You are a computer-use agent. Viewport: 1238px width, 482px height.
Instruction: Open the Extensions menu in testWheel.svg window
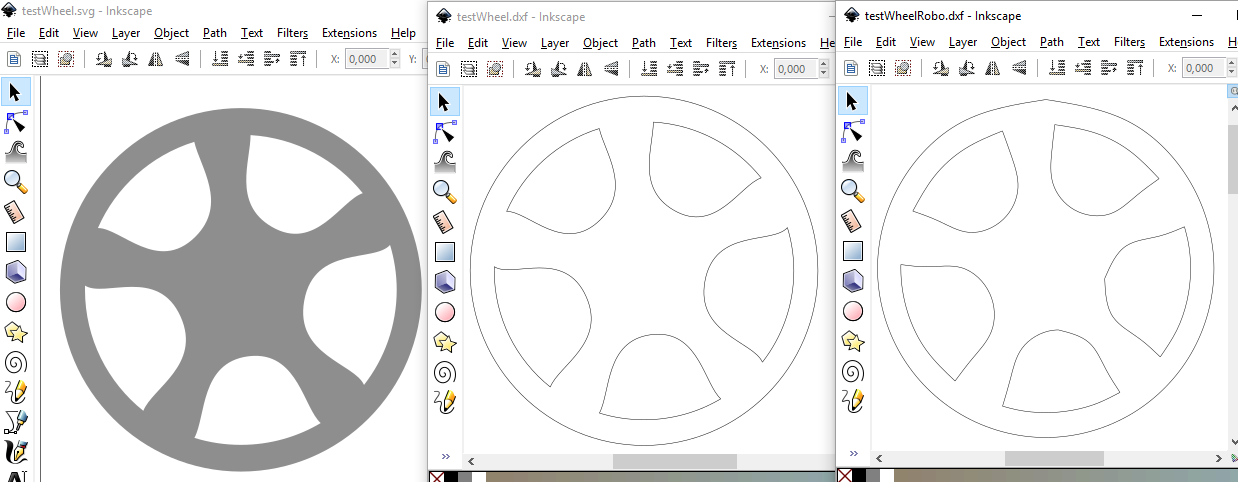(349, 33)
